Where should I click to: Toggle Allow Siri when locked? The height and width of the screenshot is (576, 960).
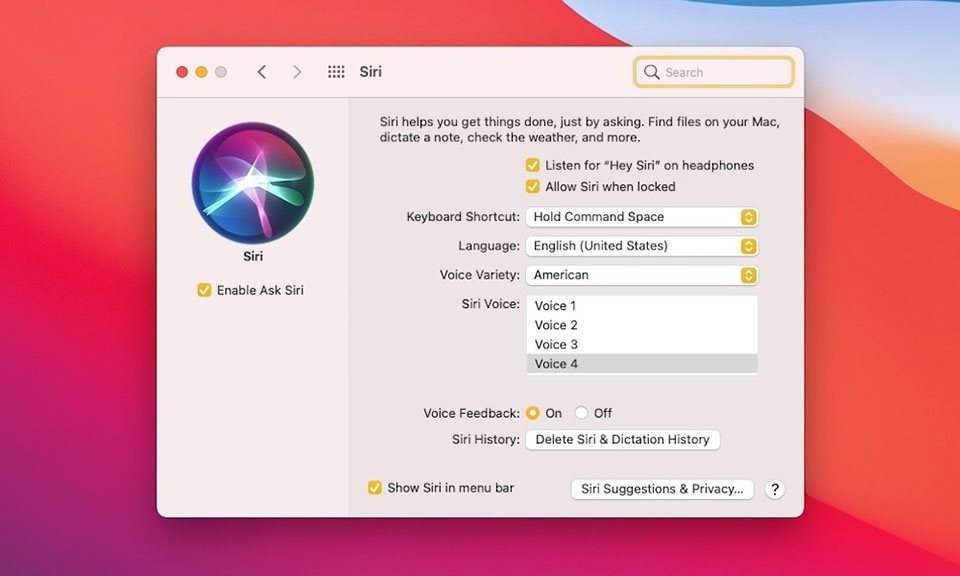point(533,187)
